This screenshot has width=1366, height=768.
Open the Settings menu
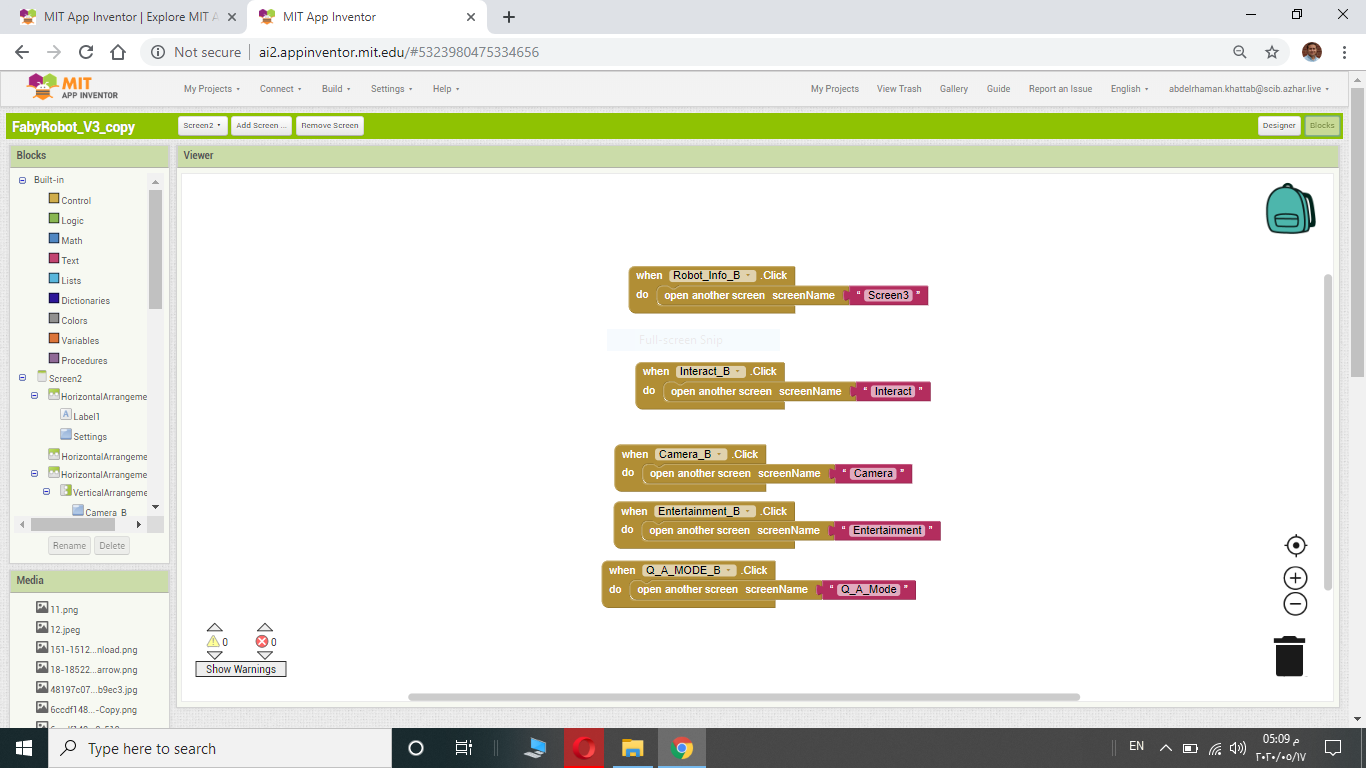tap(392, 89)
